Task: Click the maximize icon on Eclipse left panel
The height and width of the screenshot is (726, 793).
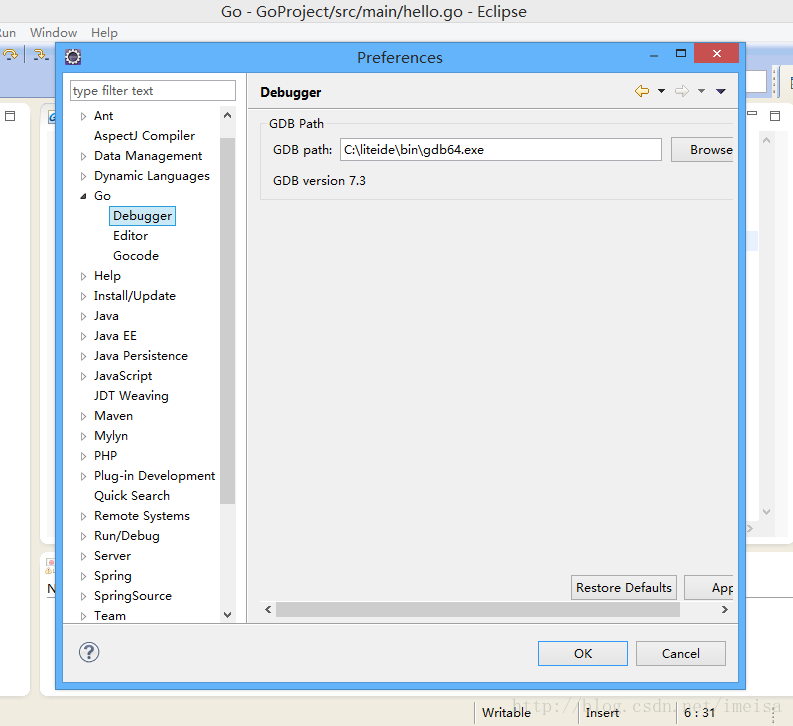Action: pyautogui.click(x=10, y=116)
